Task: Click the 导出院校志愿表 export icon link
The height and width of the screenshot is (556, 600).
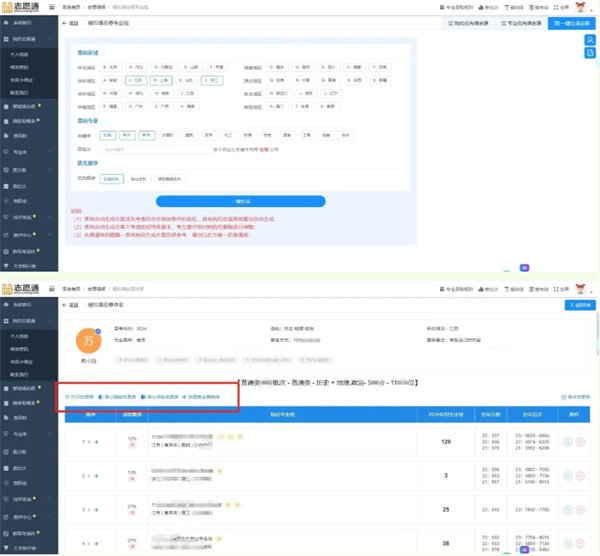Action: pyautogui.click(x=119, y=395)
